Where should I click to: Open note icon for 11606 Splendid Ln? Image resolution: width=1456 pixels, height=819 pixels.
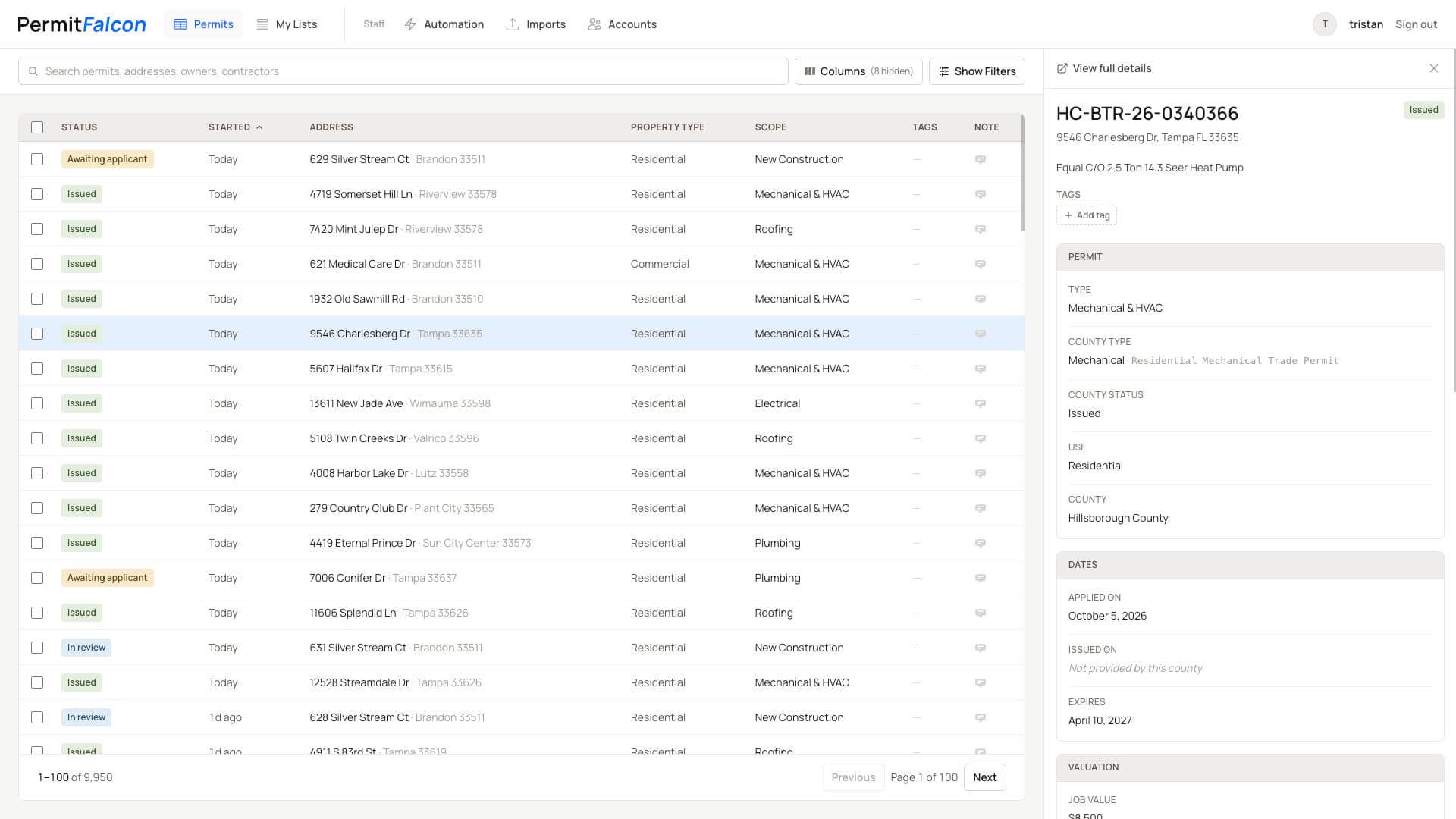coord(980,613)
